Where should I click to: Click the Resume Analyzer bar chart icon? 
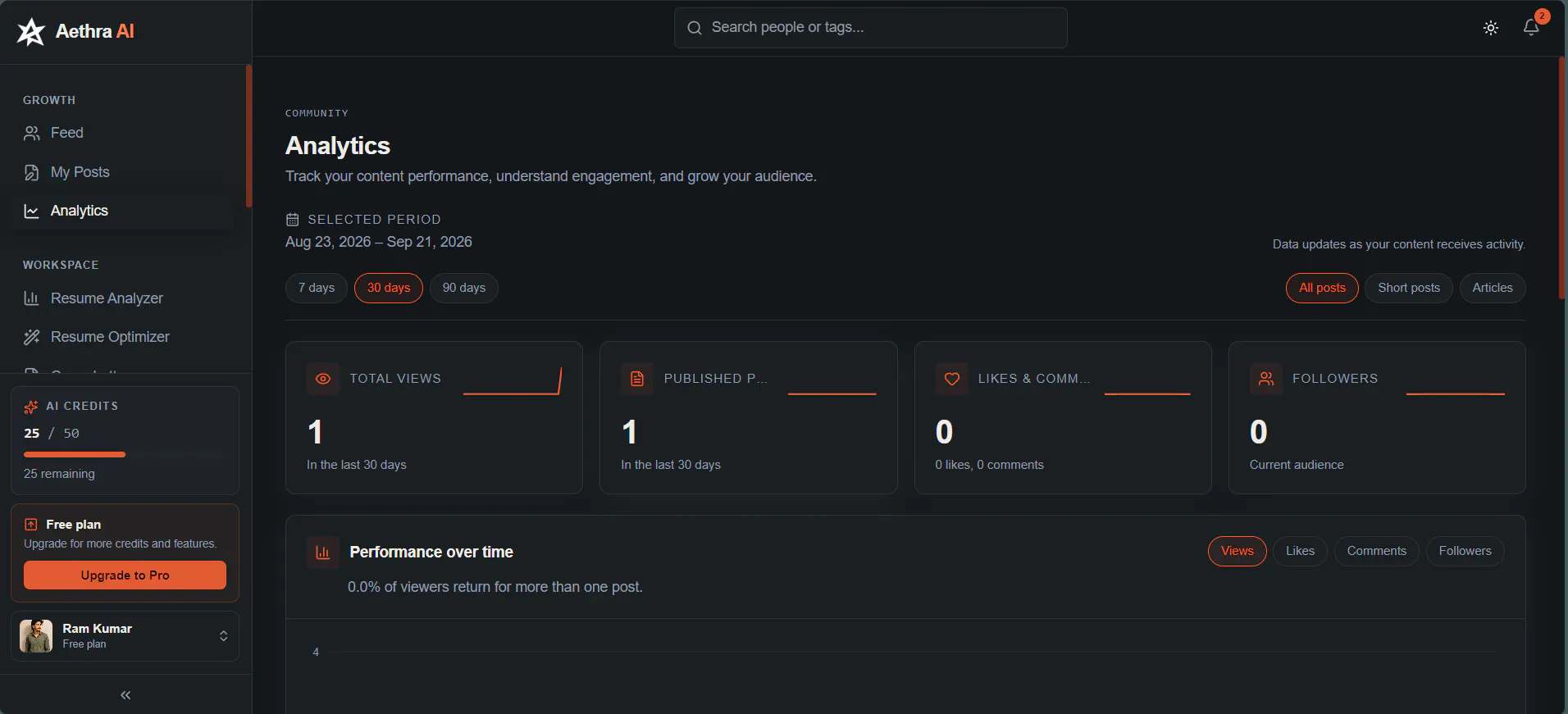point(32,298)
